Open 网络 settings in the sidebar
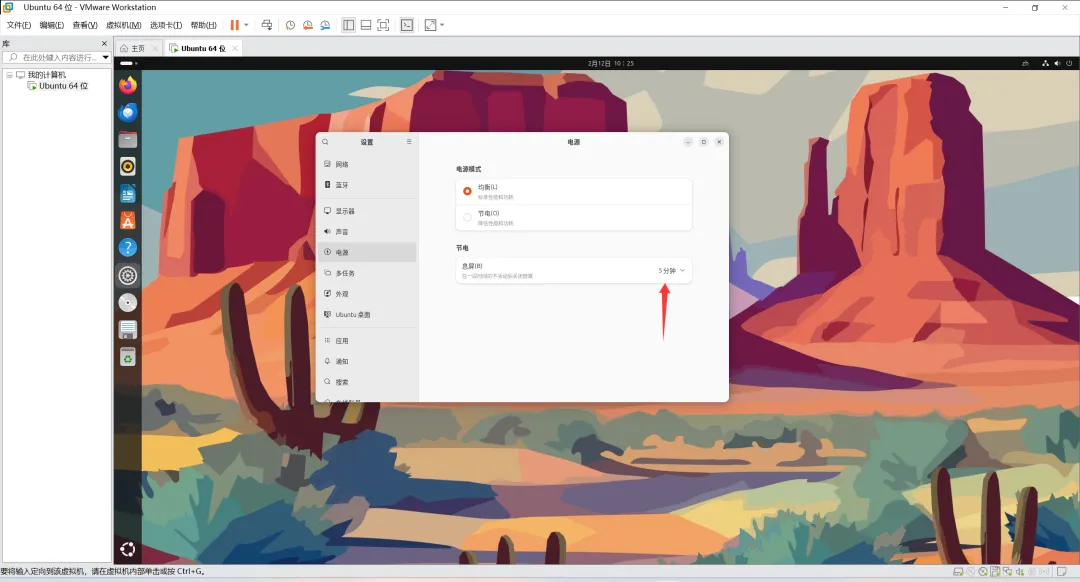Viewport: 1080px width, 582px height. pyautogui.click(x=367, y=164)
